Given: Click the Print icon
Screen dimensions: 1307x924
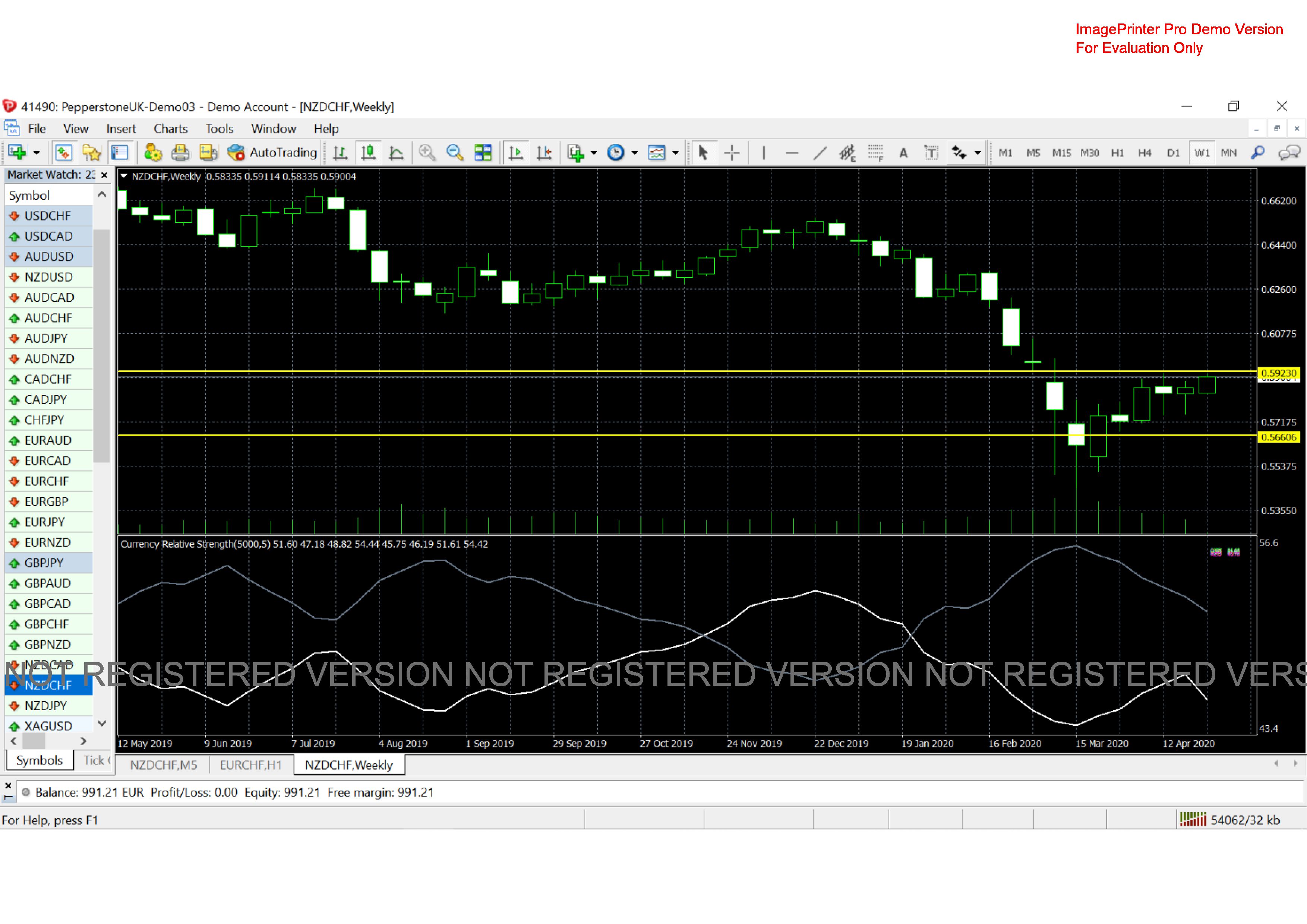Looking at the screenshot, I should click(180, 152).
